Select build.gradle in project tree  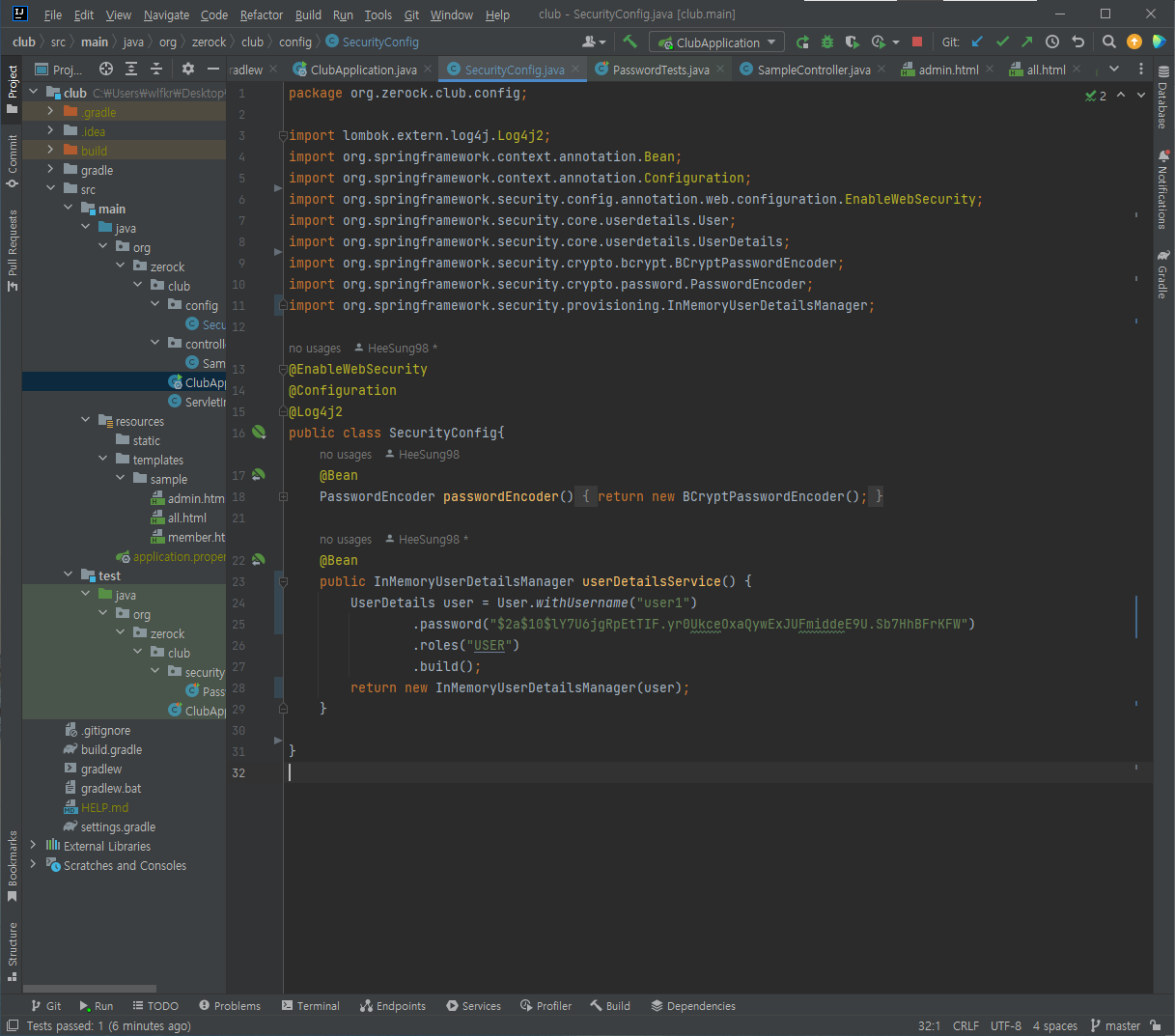(111, 749)
